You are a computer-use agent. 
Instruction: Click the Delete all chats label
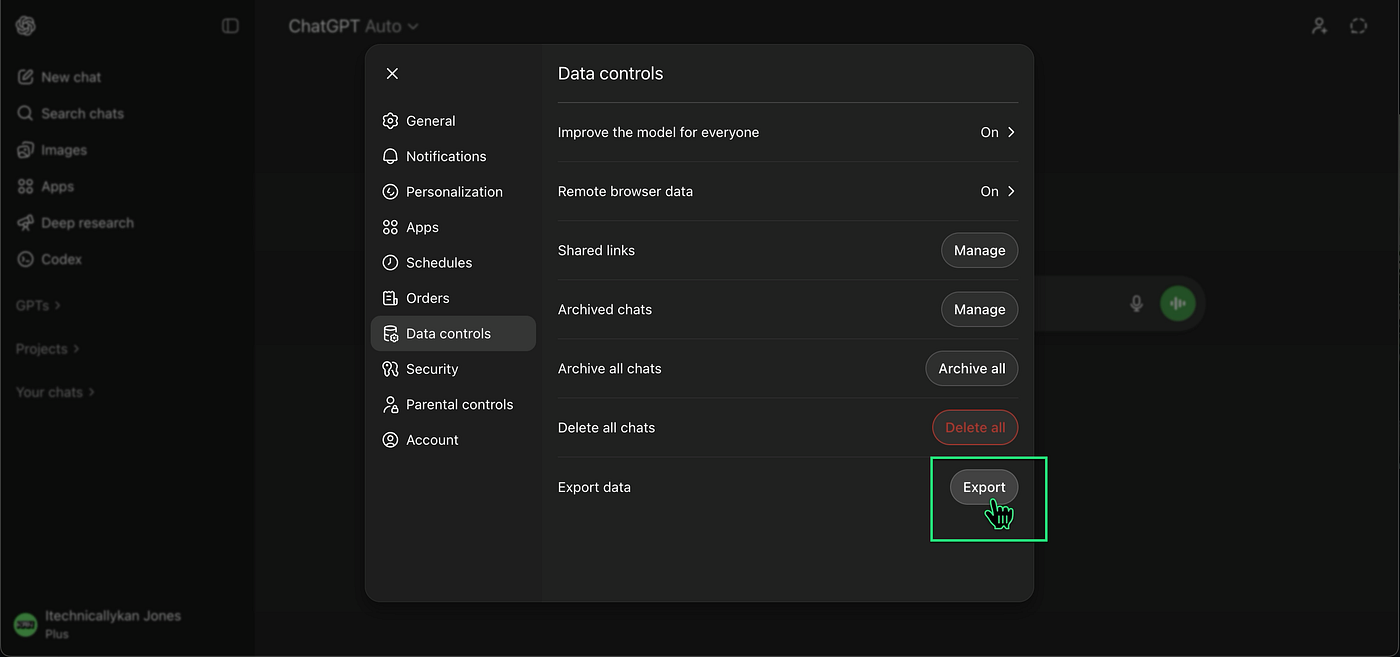(606, 428)
